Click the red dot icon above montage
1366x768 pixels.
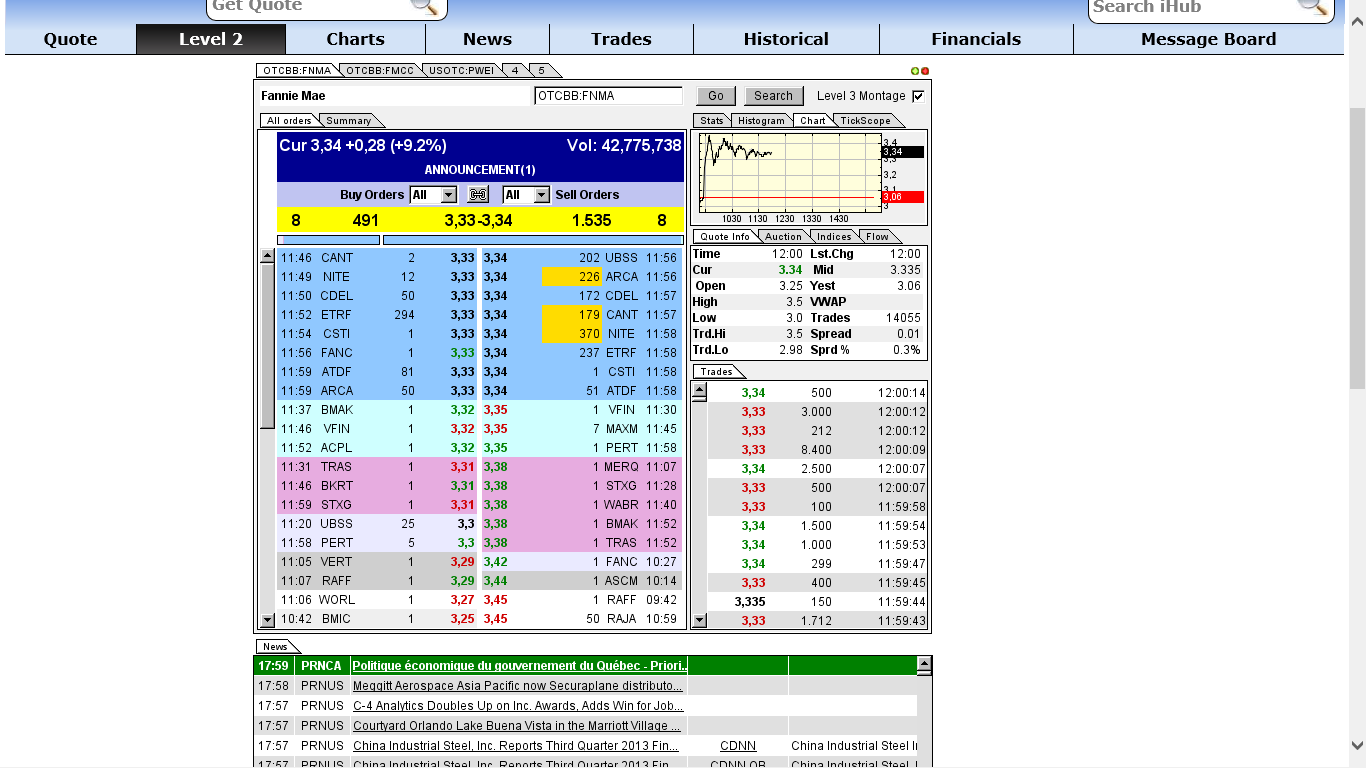pos(925,71)
